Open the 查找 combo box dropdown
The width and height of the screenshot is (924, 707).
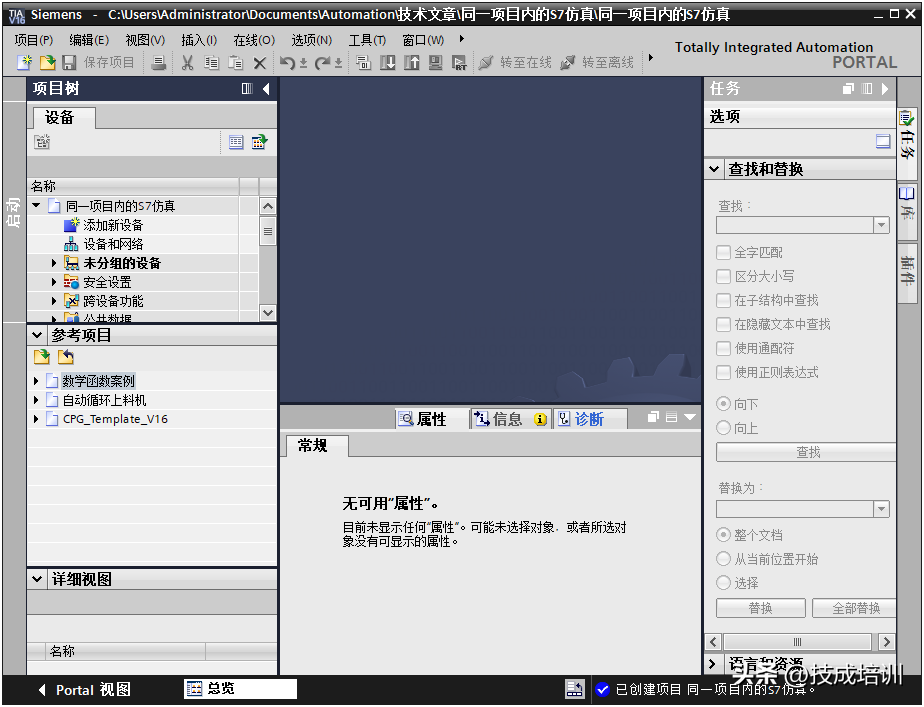(x=881, y=225)
